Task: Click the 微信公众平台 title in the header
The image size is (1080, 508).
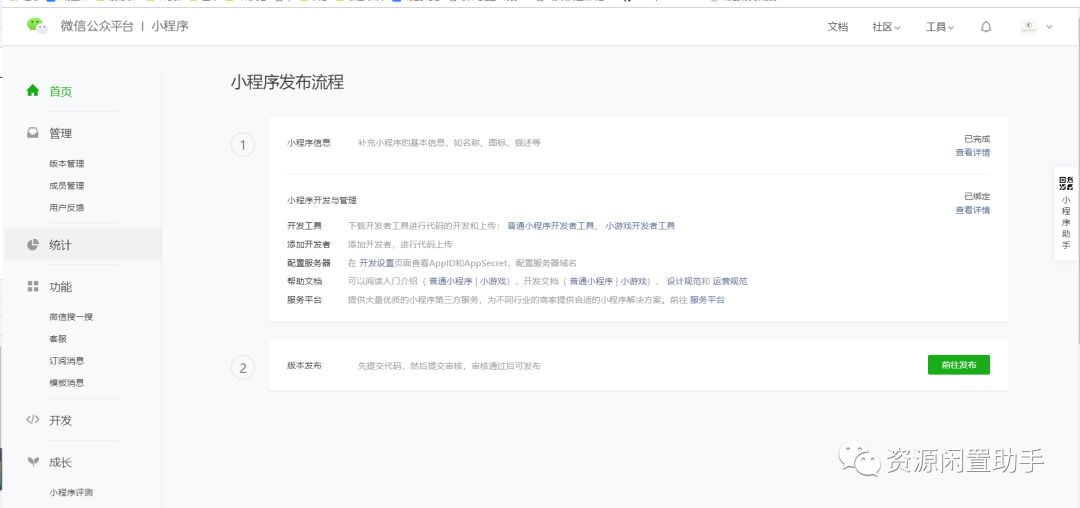Action: coord(97,27)
